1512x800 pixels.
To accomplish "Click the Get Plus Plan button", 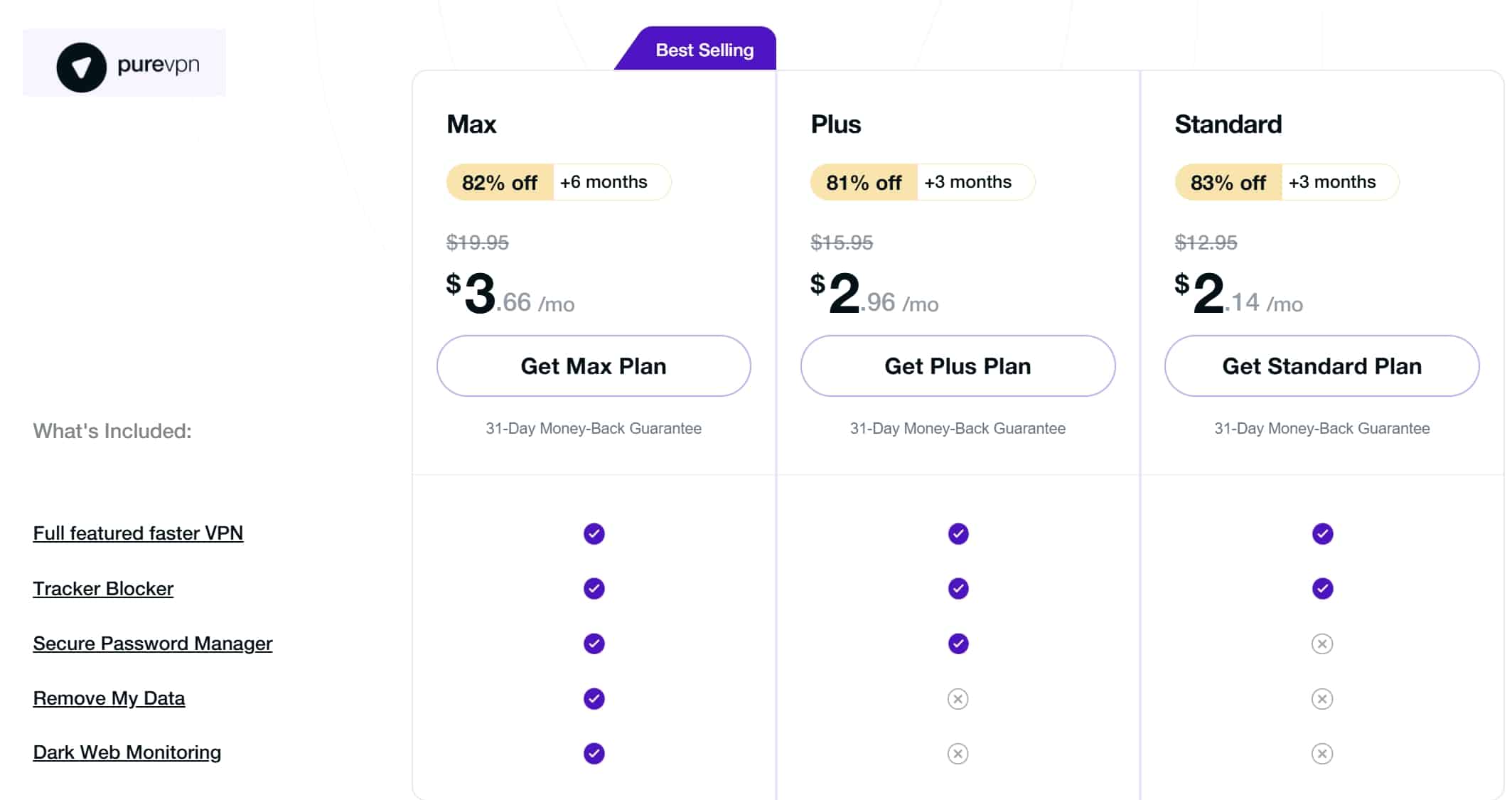I will click(x=958, y=366).
